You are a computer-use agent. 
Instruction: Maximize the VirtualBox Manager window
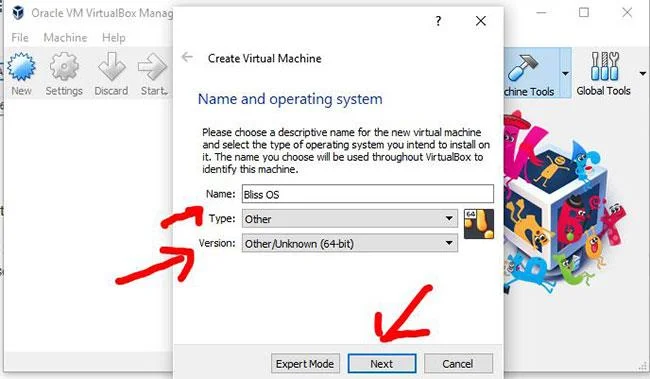[x=584, y=12]
